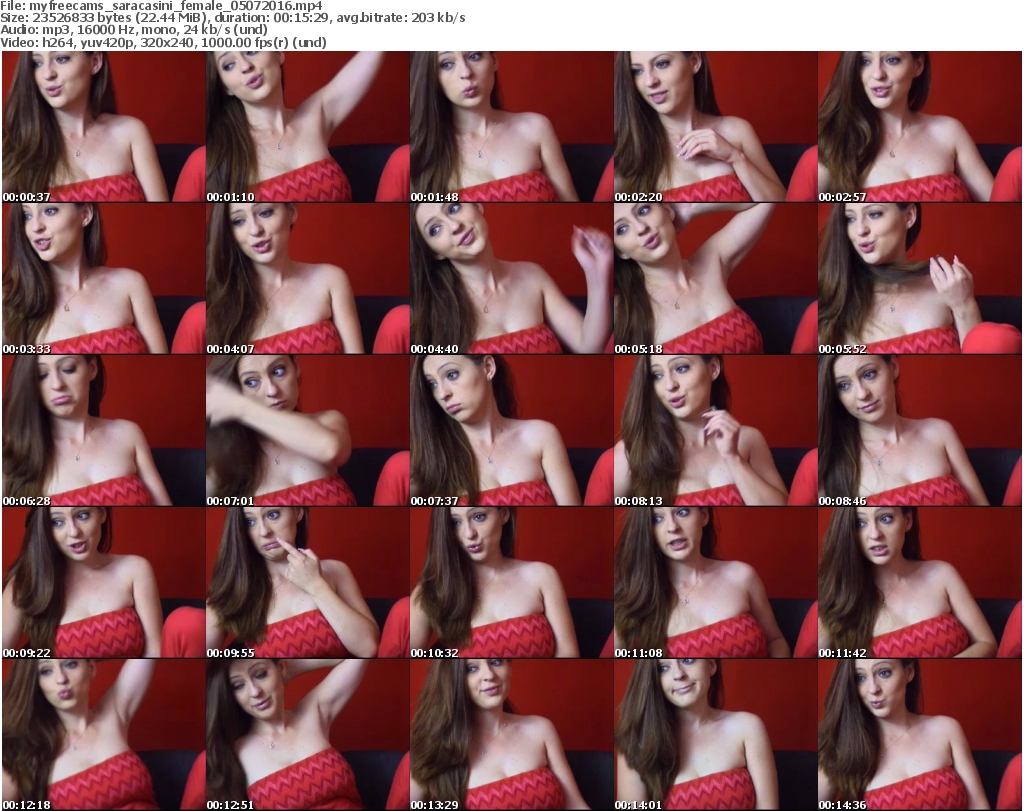Click the Video: h264 info line
Screen dimensions: 1024x811
(x=163, y=42)
